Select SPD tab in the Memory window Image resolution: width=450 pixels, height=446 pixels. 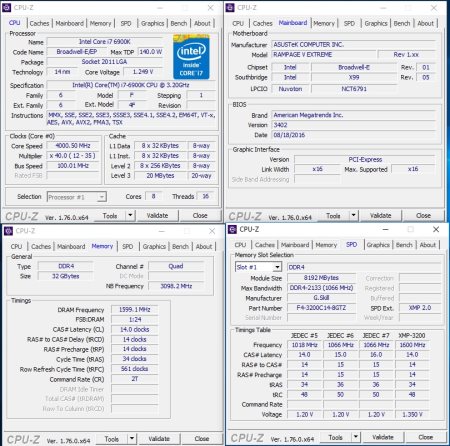pos(128,246)
